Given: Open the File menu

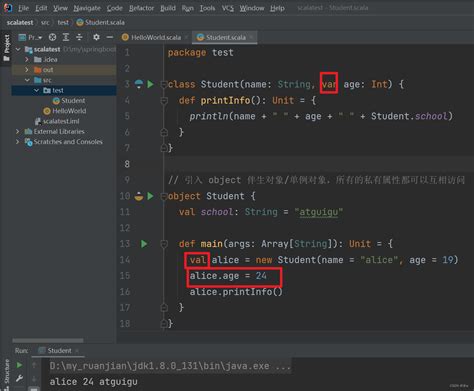Looking at the screenshot, I should [23, 8].
